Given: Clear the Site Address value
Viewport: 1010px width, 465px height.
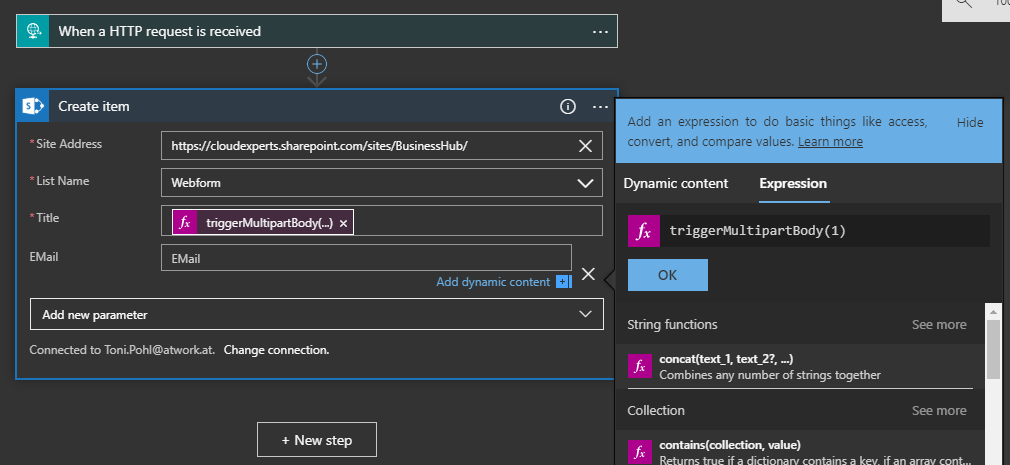Looking at the screenshot, I should [586, 146].
